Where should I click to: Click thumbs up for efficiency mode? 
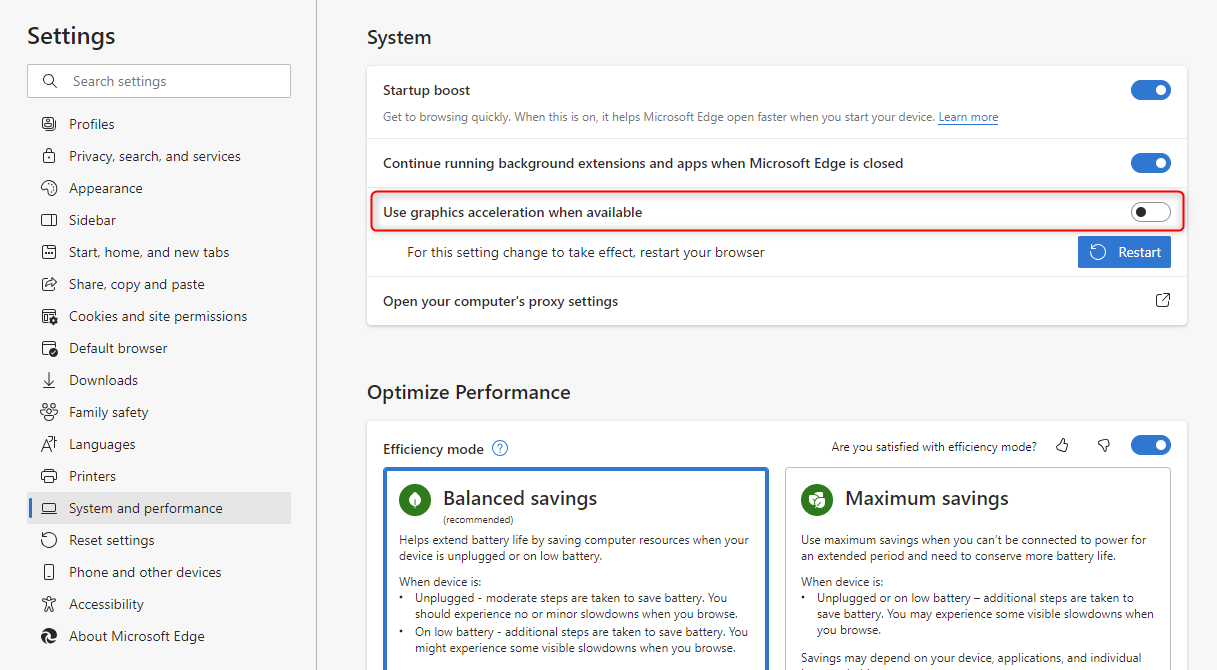1062,445
